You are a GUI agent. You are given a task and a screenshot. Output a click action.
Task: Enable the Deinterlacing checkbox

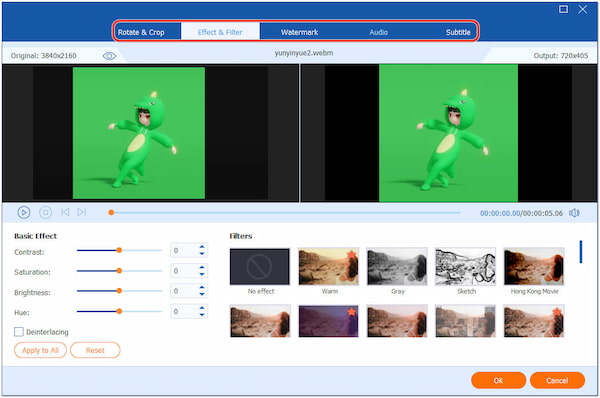19,332
